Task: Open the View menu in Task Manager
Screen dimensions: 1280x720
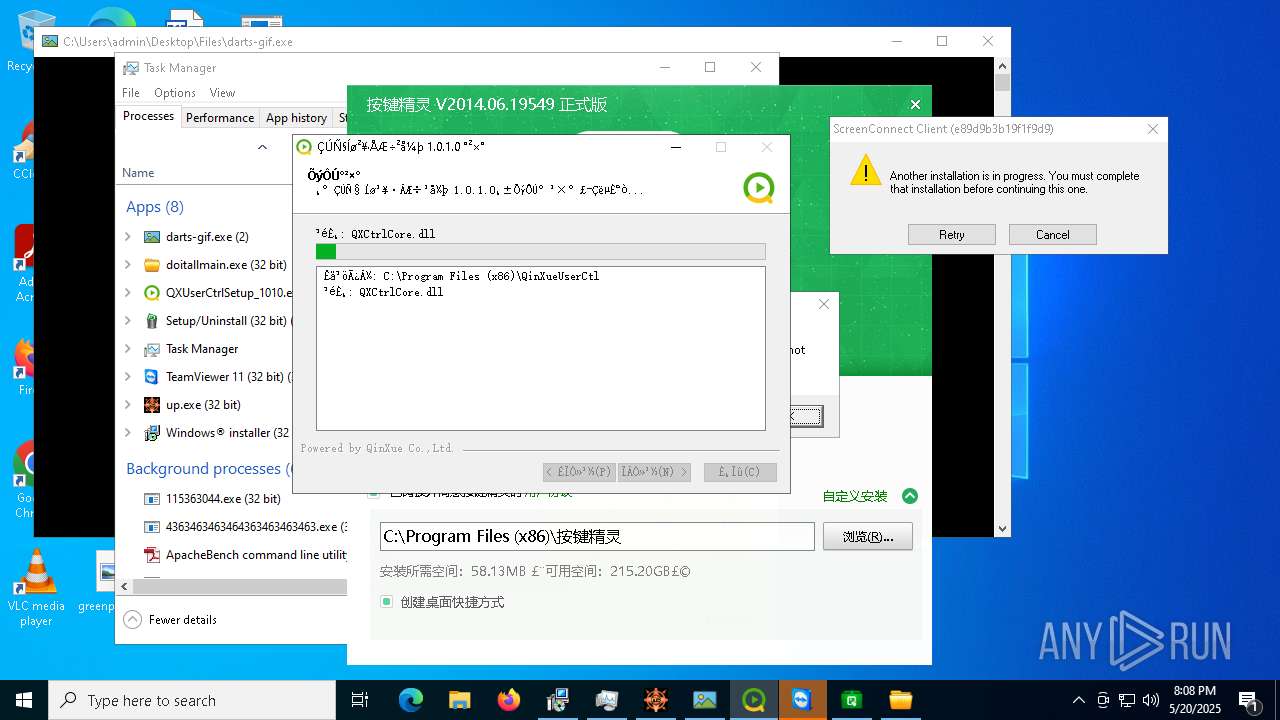Action: click(222, 93)
